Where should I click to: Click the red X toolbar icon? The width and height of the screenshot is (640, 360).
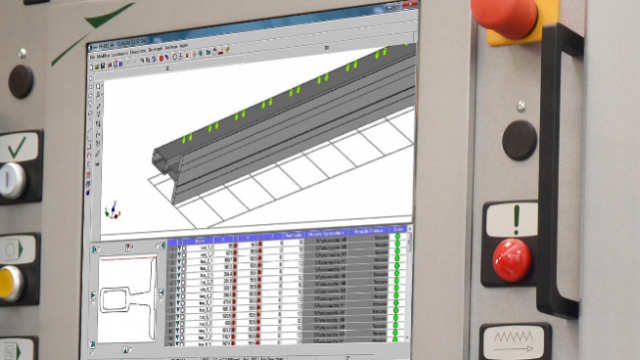187,56
